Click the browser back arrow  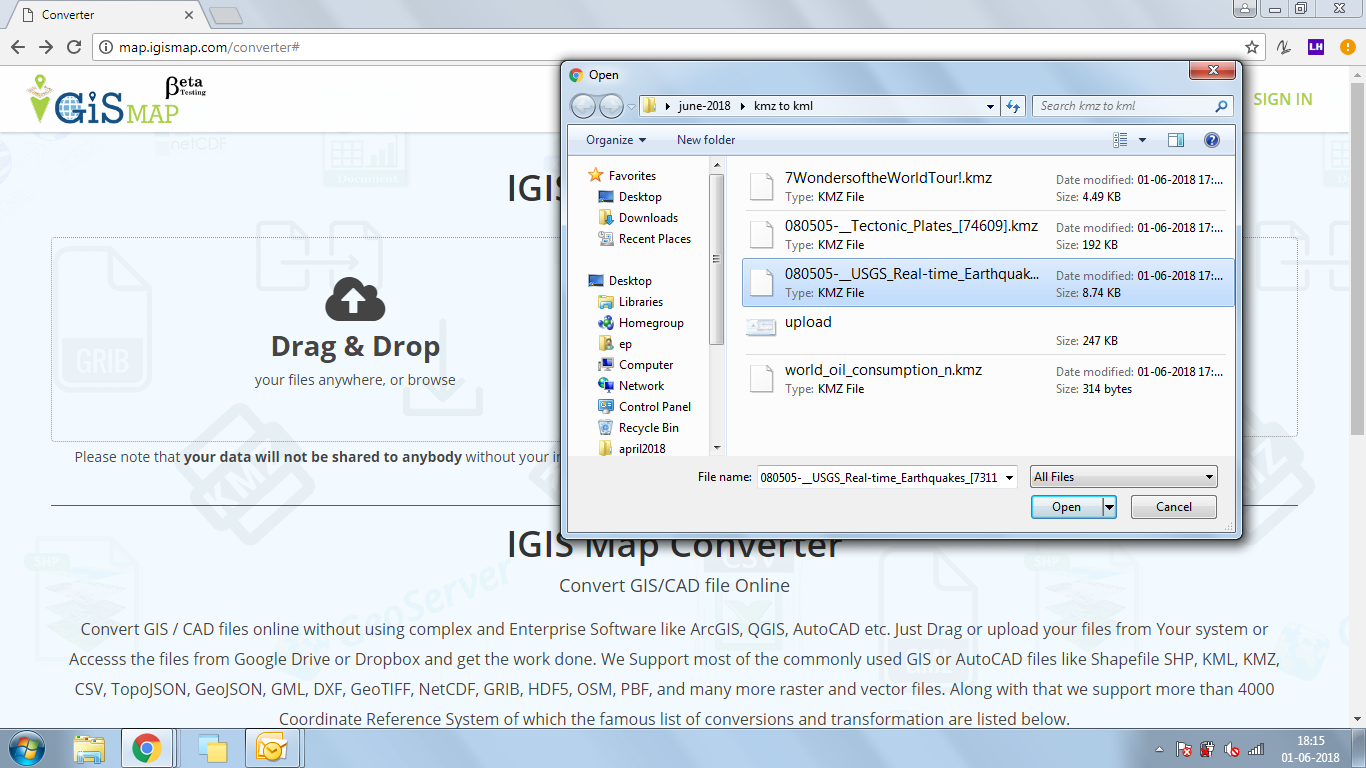17,47
